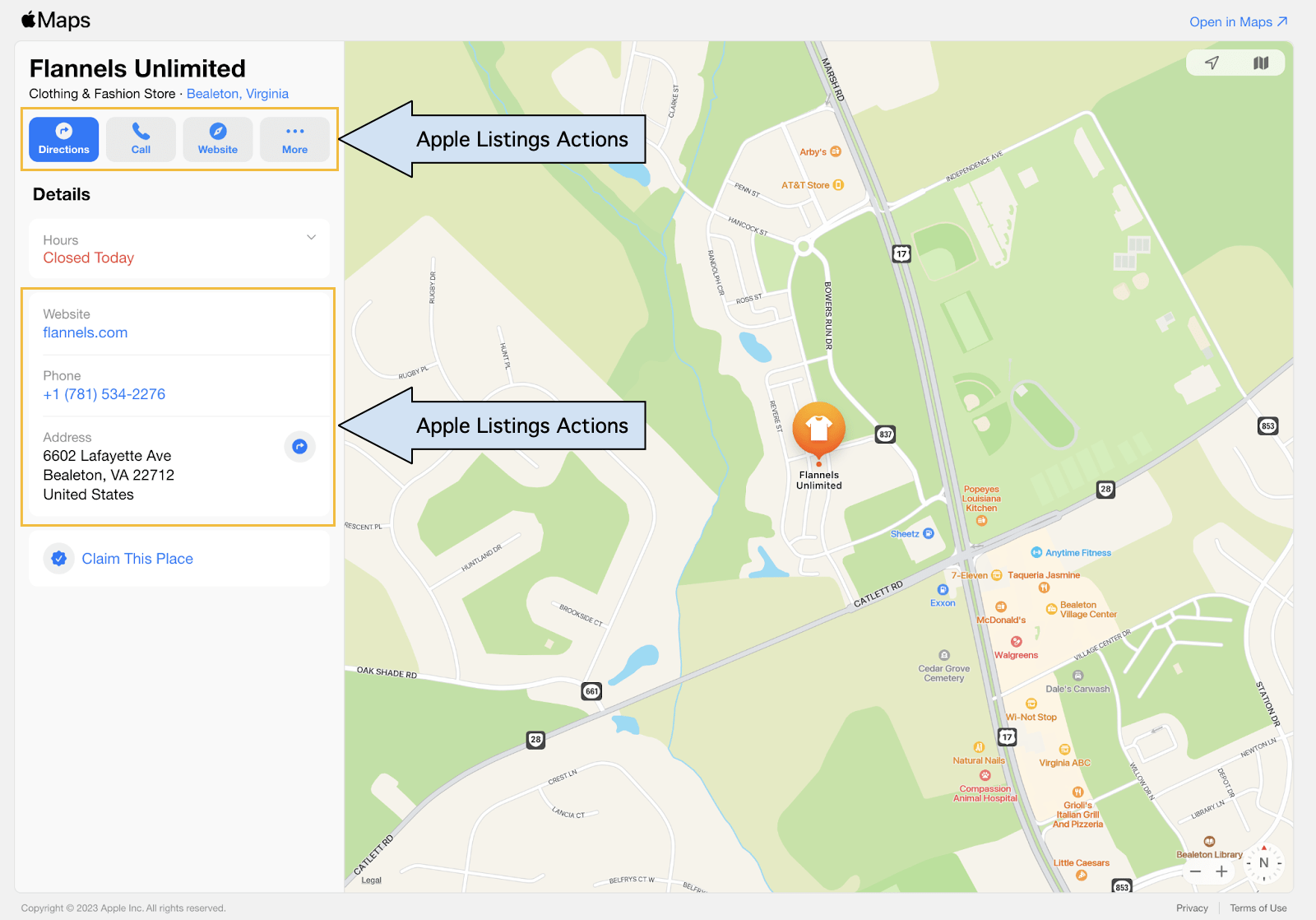Select the Cedar Grove Cemetery marker
This screenshot has height=920, width=1316.
[x=944, y=655]
